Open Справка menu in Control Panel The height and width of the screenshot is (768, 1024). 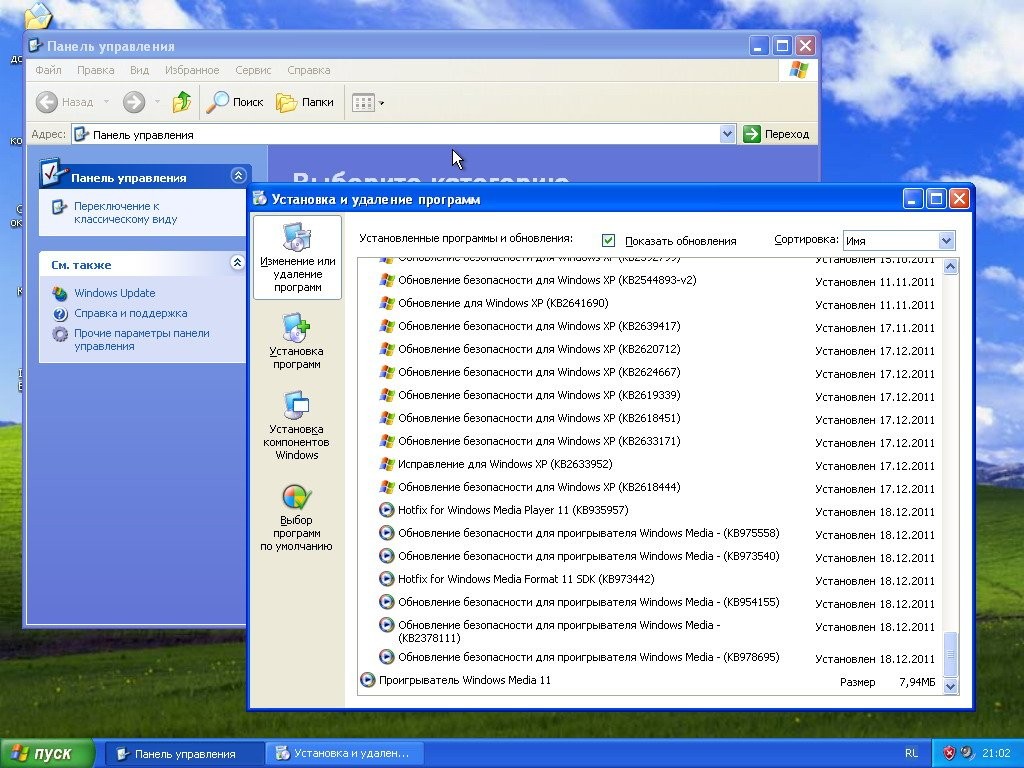click(308, 70)
